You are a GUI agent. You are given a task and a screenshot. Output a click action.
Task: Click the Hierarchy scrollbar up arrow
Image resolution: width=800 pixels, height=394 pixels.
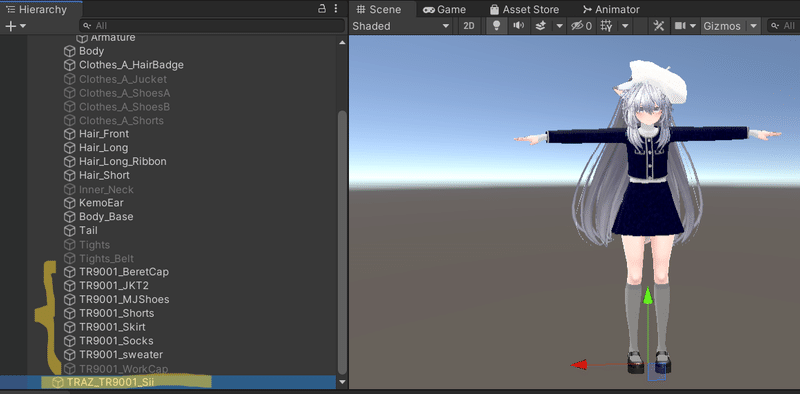(342, 43)
